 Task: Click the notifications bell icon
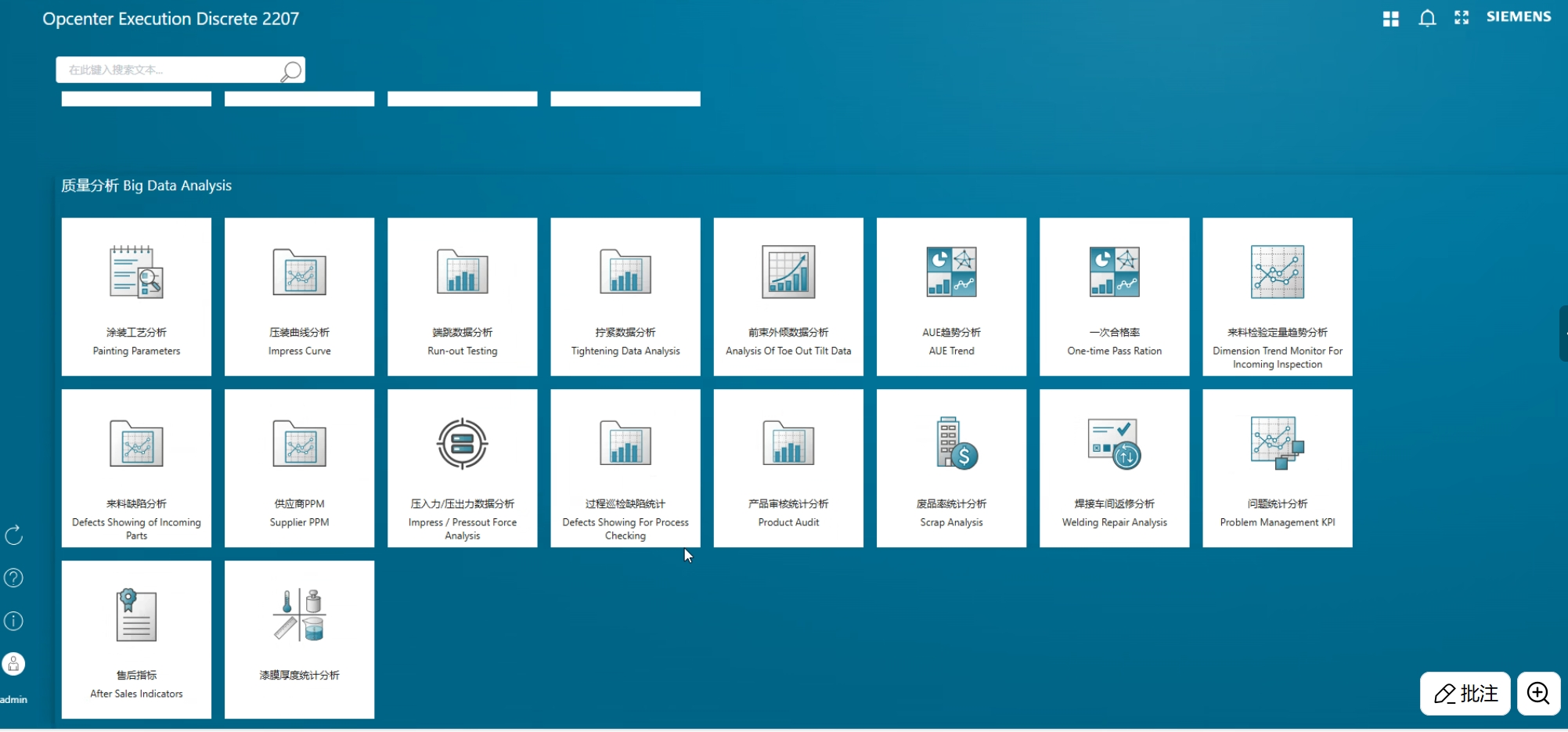click(1427, 18)
